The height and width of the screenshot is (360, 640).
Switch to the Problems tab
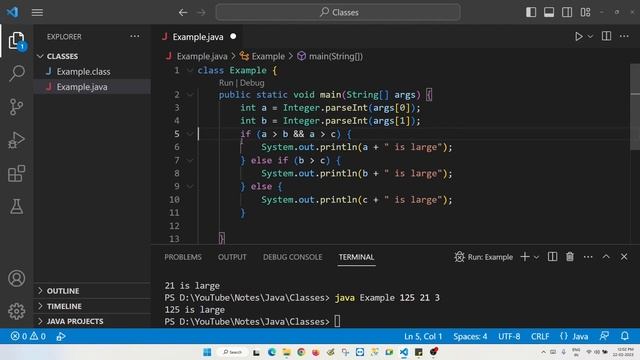[x=183, y=257]
